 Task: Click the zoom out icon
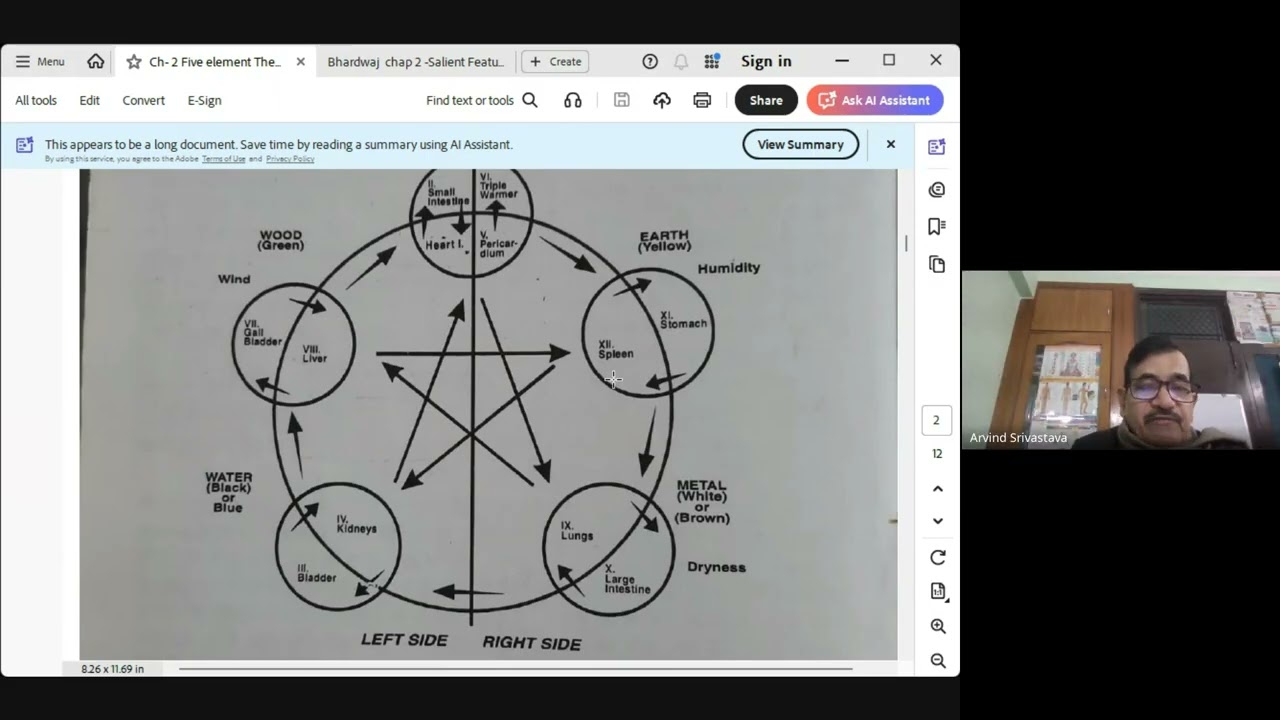click(938, 660)
